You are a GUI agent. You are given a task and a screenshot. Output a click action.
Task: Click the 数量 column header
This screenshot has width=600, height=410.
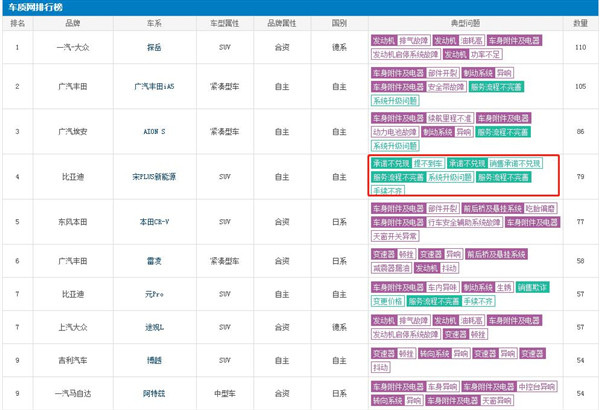pyautogui.click(x=580, y=23)
